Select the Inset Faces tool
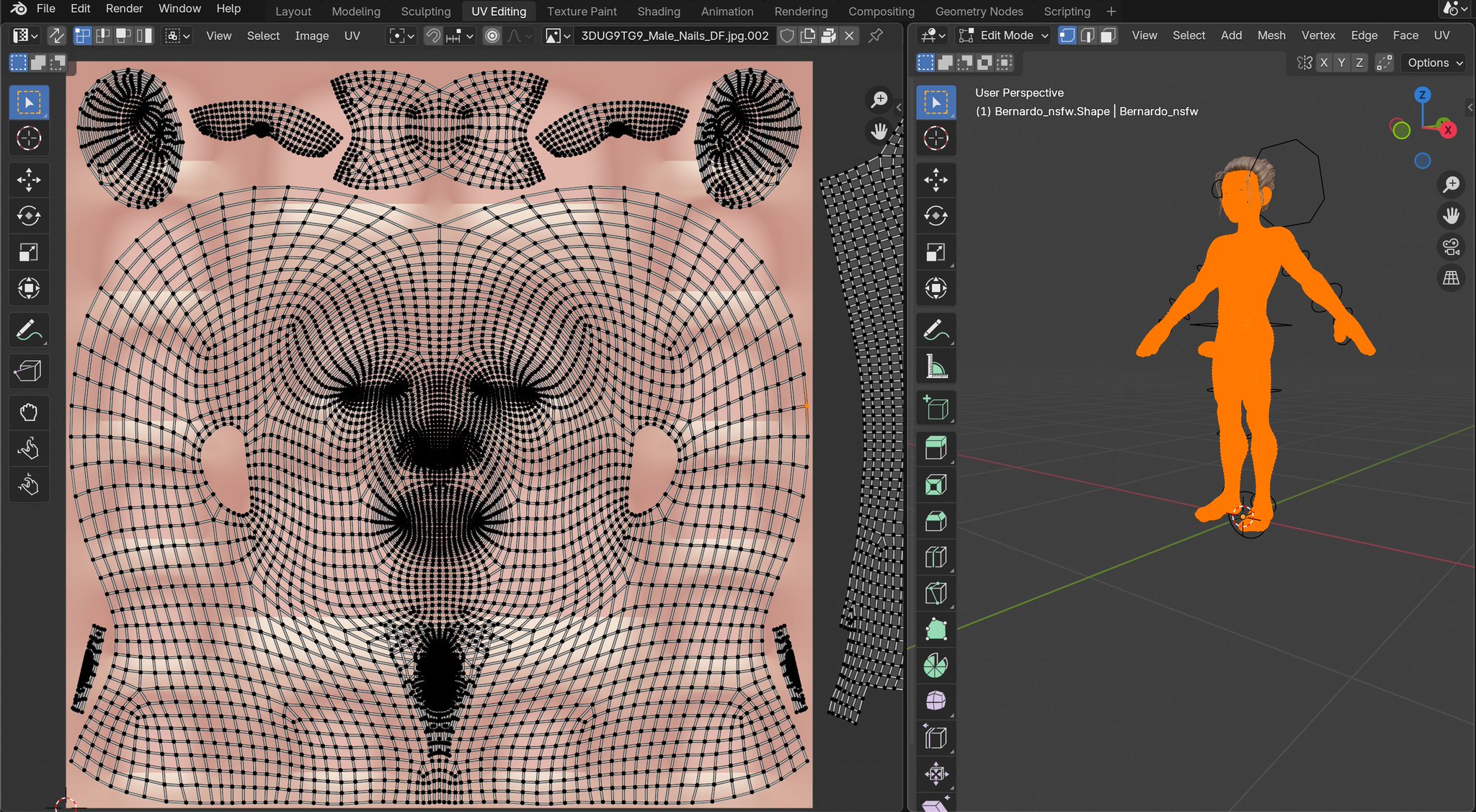 pyautogui.click(x=935, y=485)
